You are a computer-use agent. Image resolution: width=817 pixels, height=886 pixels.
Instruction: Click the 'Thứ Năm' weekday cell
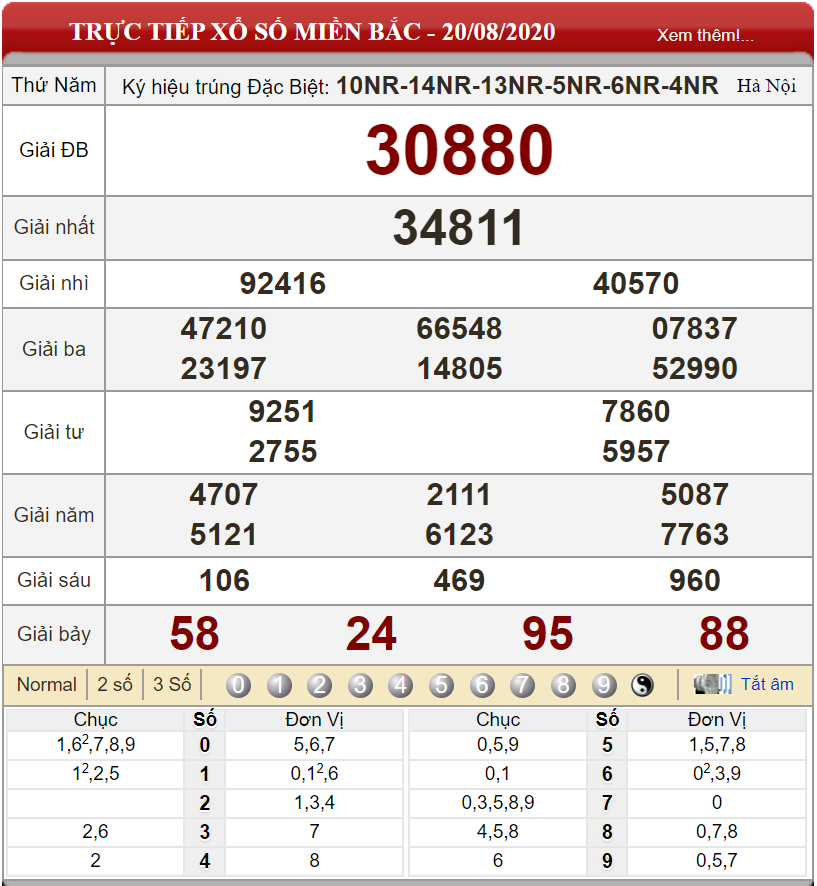(54, 85)
